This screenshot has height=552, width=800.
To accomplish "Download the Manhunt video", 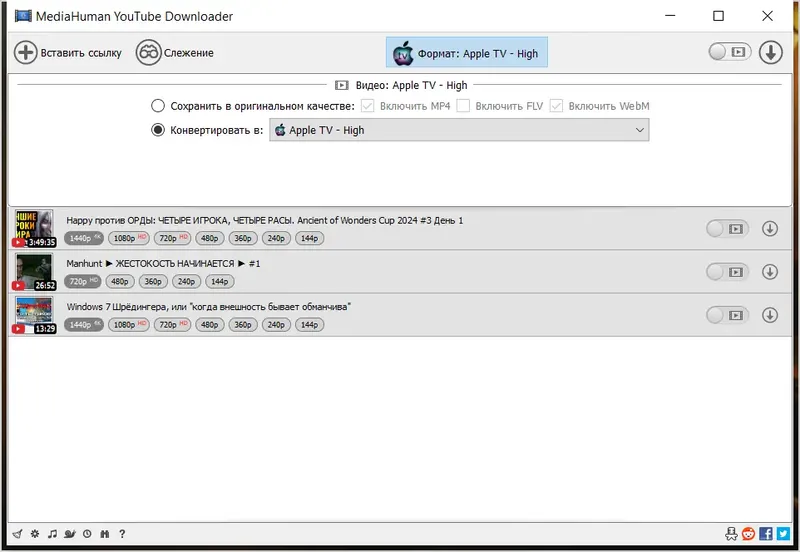I will [x=770, y=272].
